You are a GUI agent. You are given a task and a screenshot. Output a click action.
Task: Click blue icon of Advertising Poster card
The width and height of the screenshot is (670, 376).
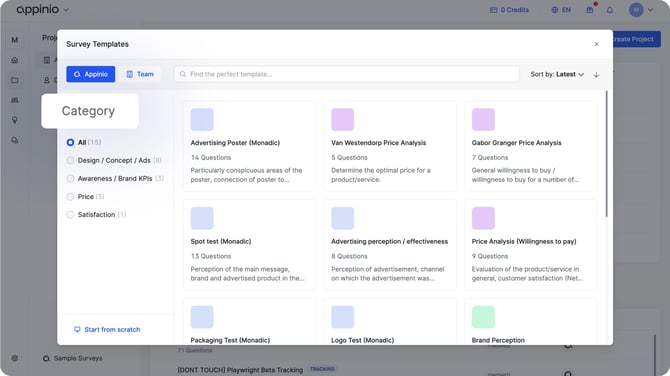point(202,119)
